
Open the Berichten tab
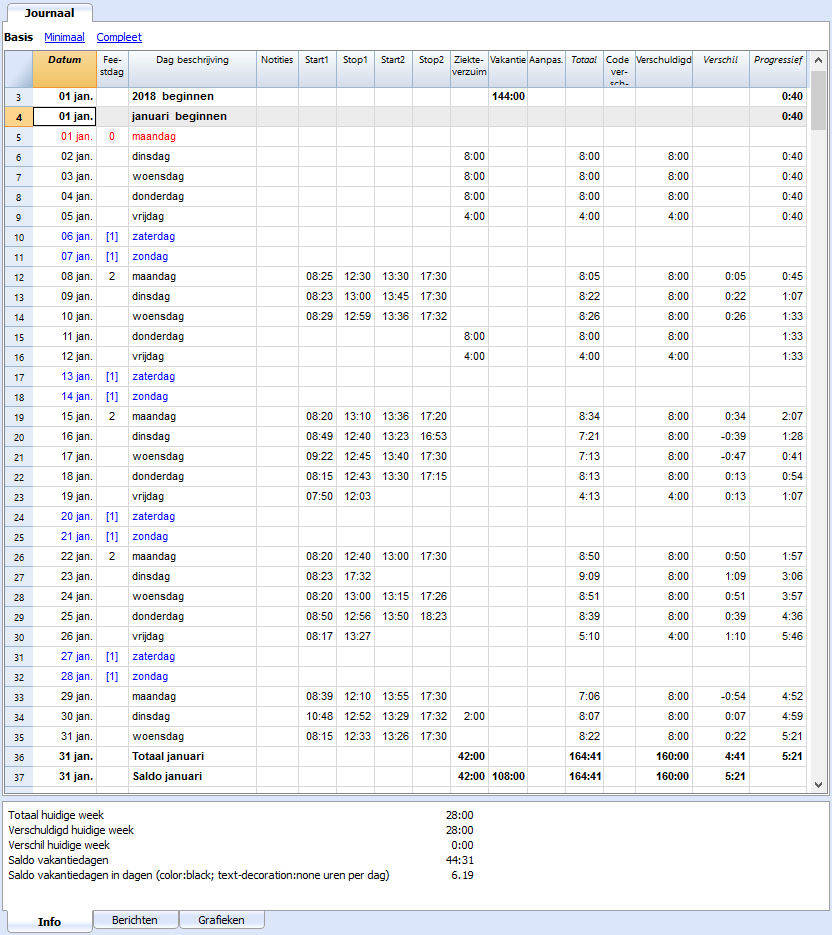(135, 920)
